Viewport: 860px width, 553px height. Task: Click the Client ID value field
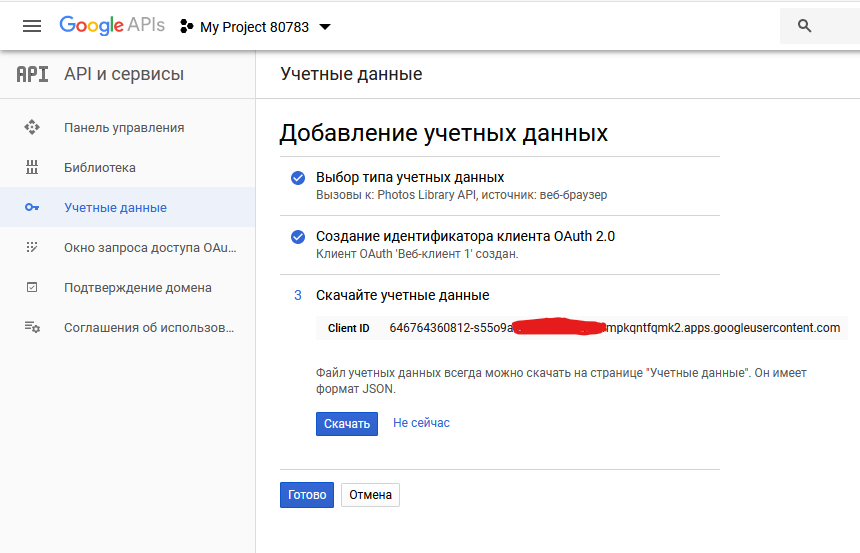[614, 328]
